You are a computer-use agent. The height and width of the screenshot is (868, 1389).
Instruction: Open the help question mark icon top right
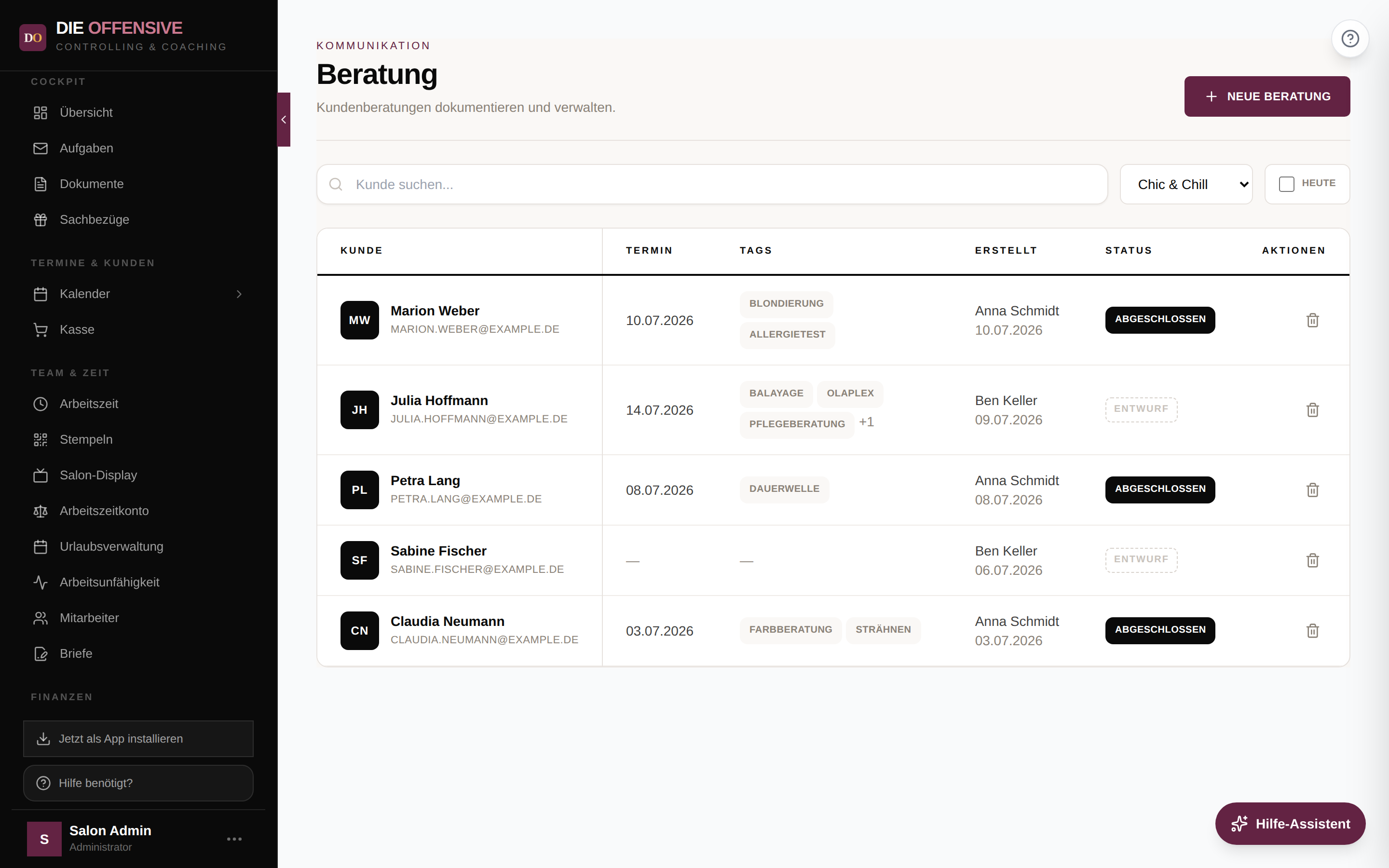(x=1350, y=39)
